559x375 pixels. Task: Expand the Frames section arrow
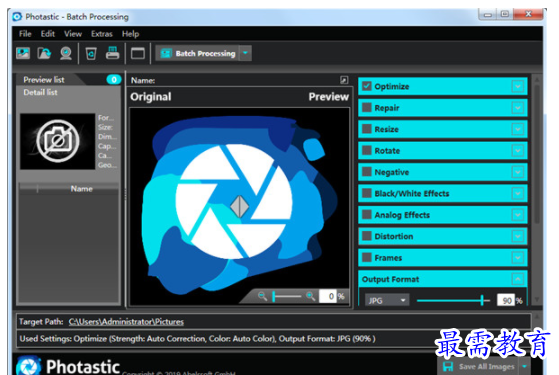(x=518, y=257)
